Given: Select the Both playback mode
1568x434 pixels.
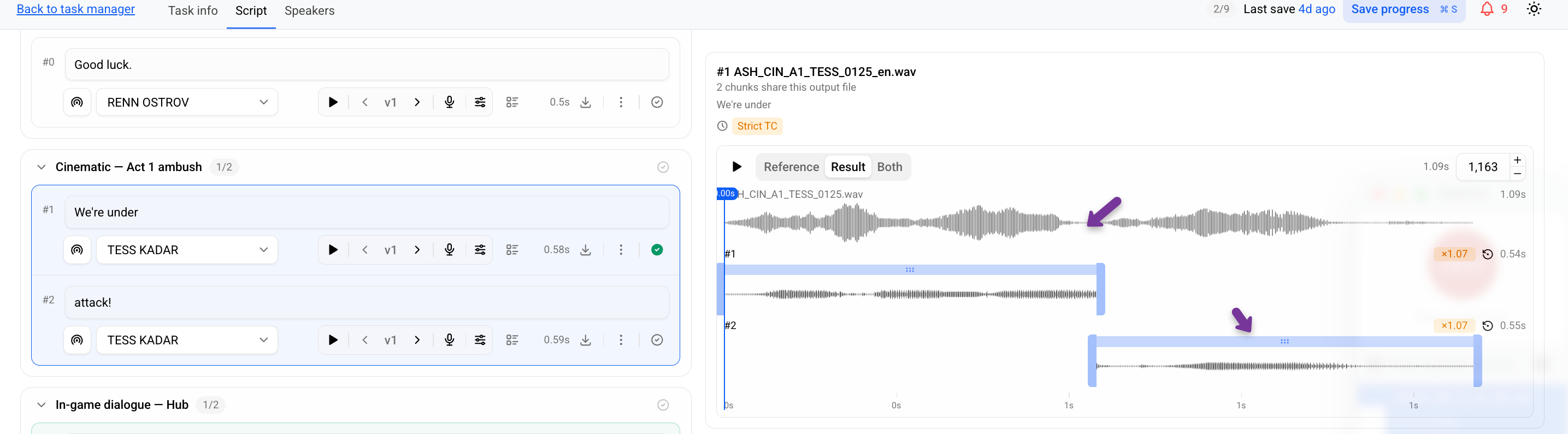Looking at the screenshot, I should [889, 167].
